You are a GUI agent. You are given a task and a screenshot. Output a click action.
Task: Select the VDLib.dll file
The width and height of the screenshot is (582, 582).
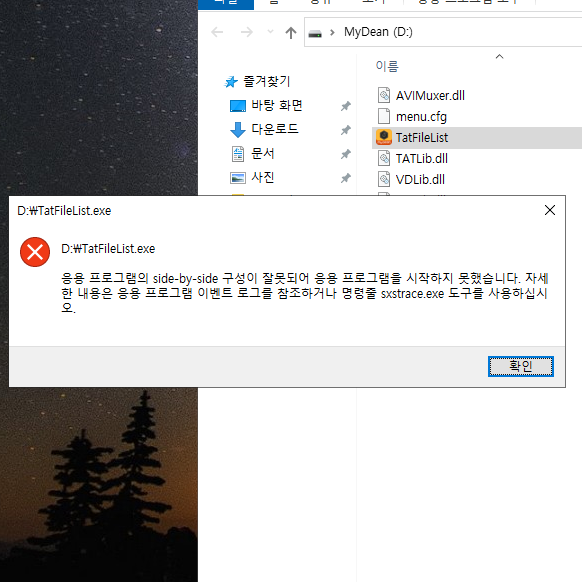420,180
